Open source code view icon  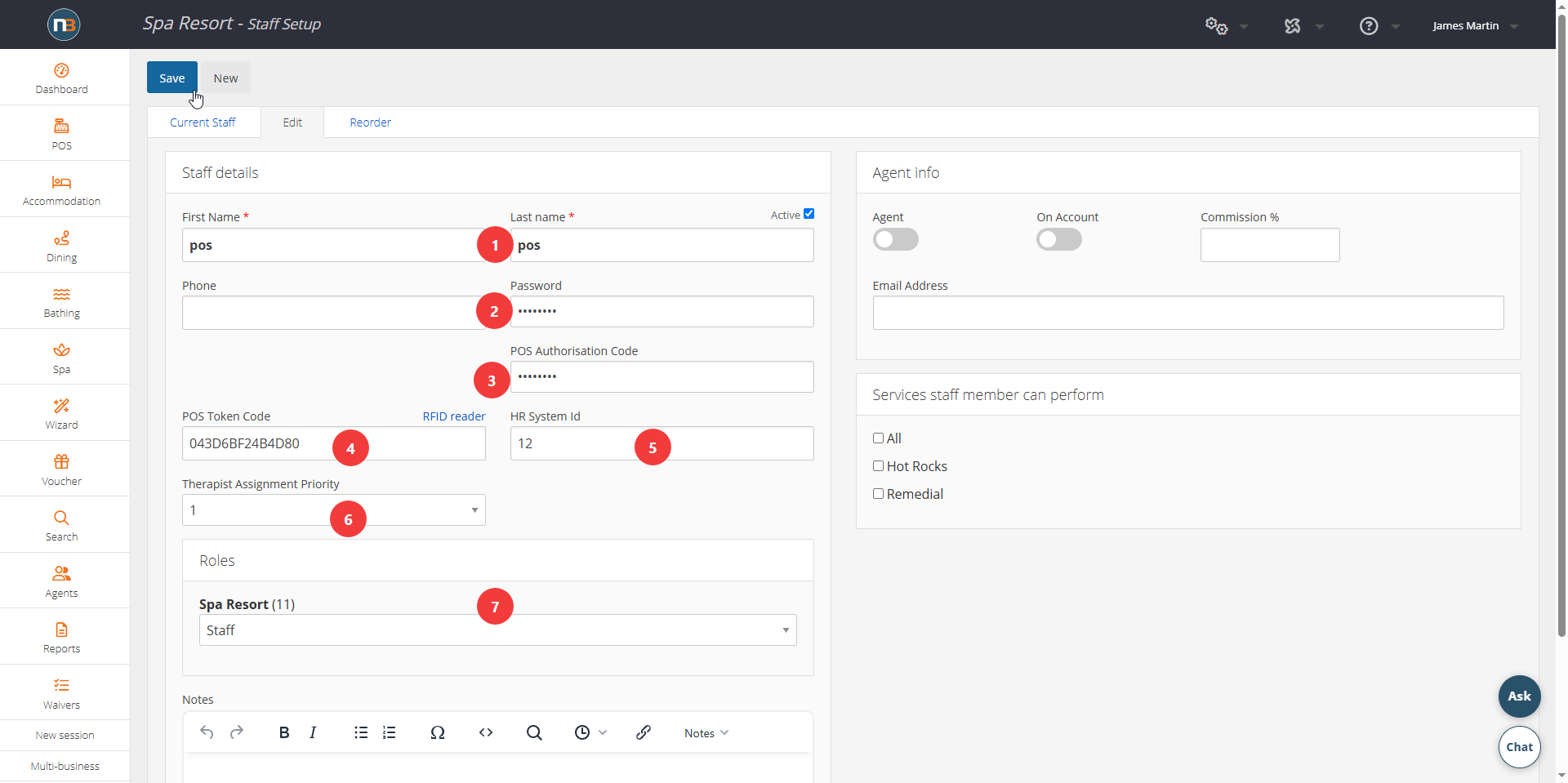click(x=486, y=732)
